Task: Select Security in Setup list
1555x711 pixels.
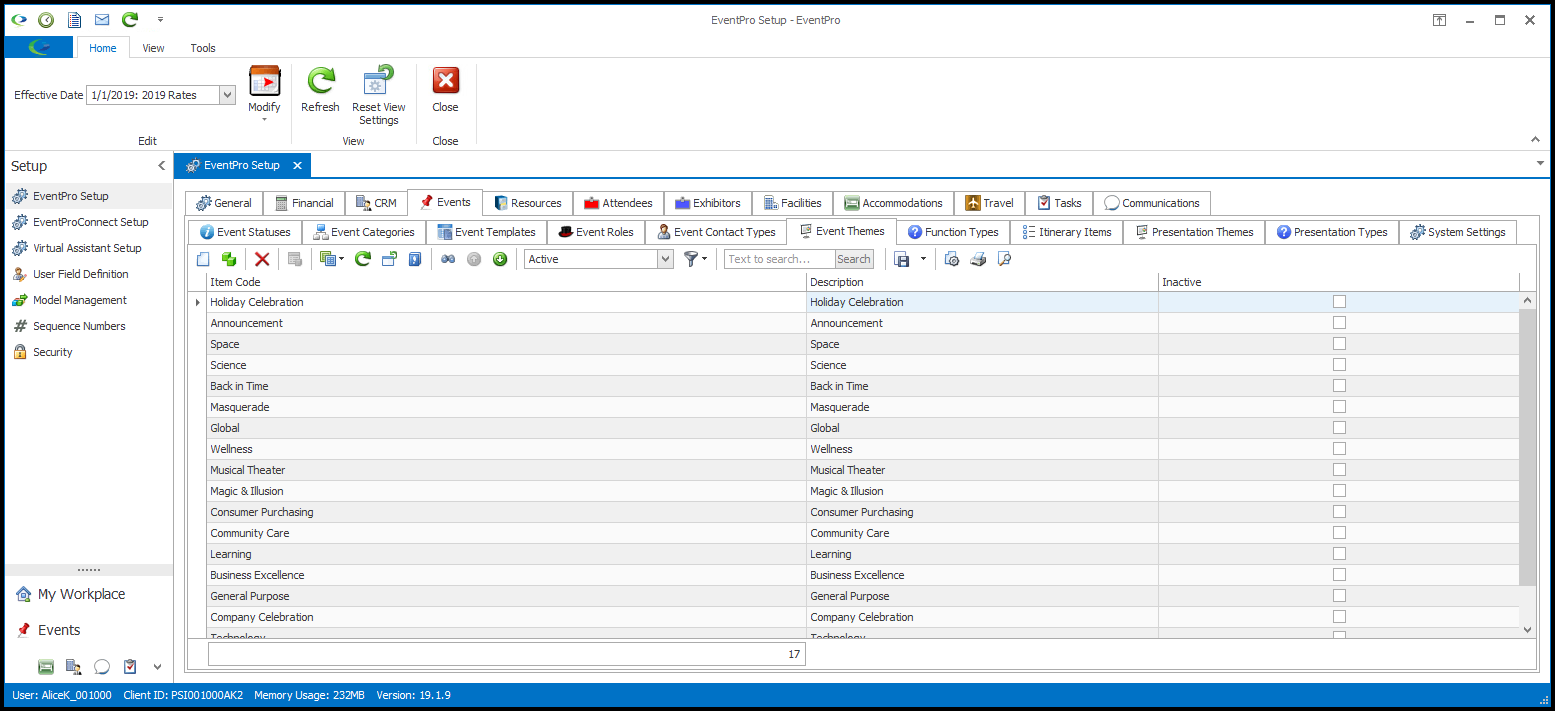Action: (x=89, y=352)
